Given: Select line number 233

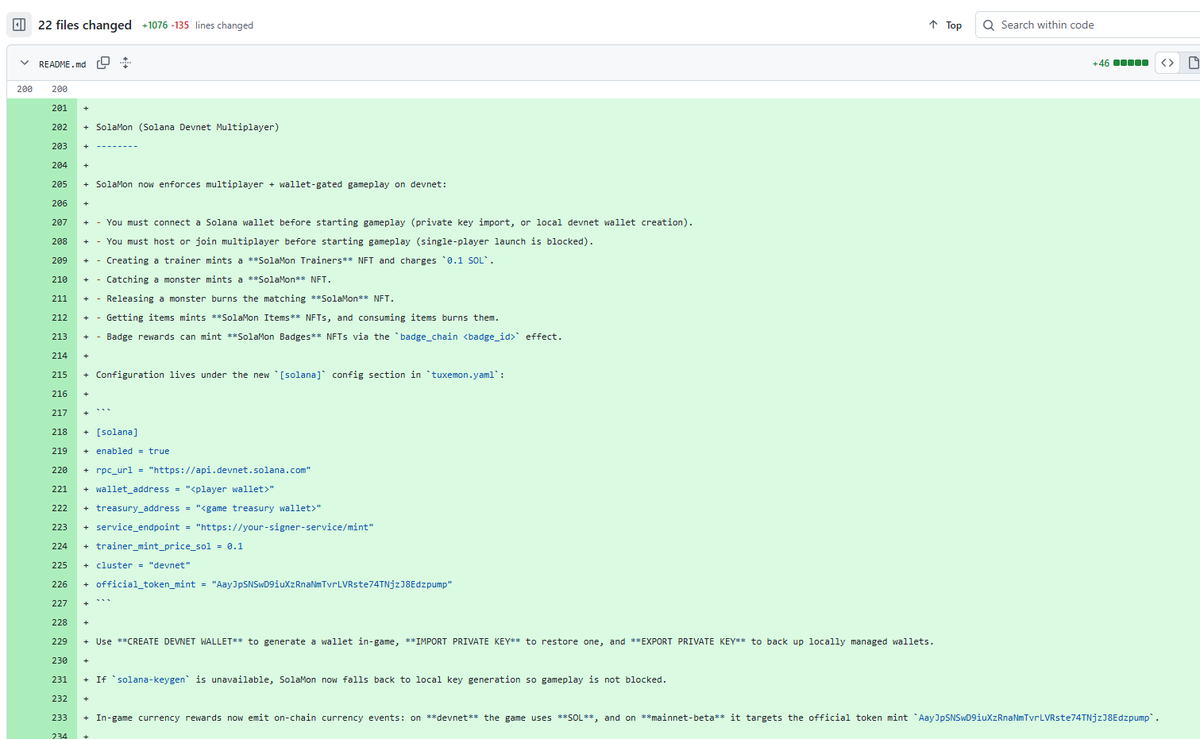Looking at the screenshot, I should pos(59,716).
